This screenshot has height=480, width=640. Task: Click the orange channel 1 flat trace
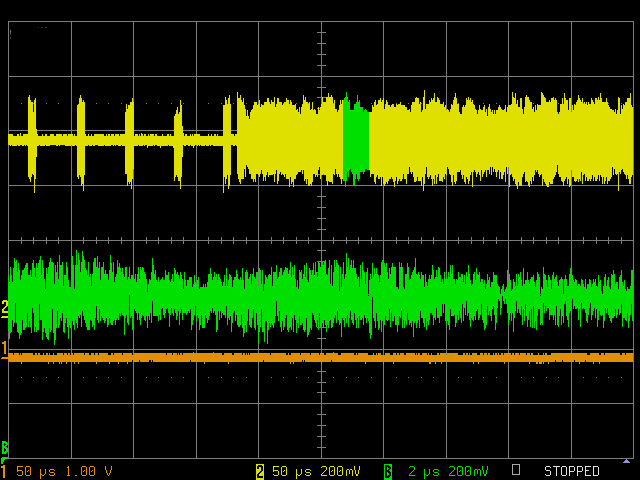321,358
